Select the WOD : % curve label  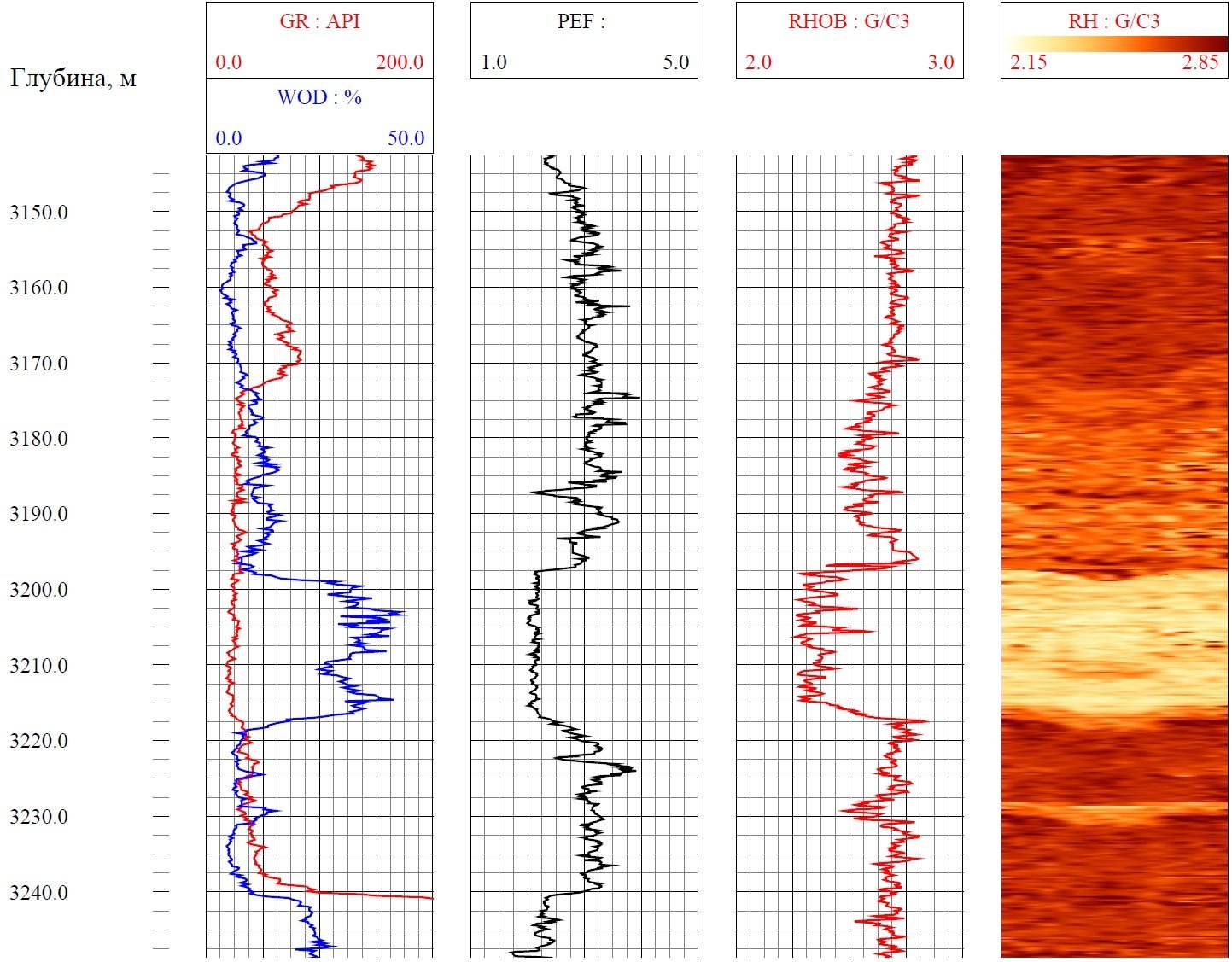click(x=319, y=97)
